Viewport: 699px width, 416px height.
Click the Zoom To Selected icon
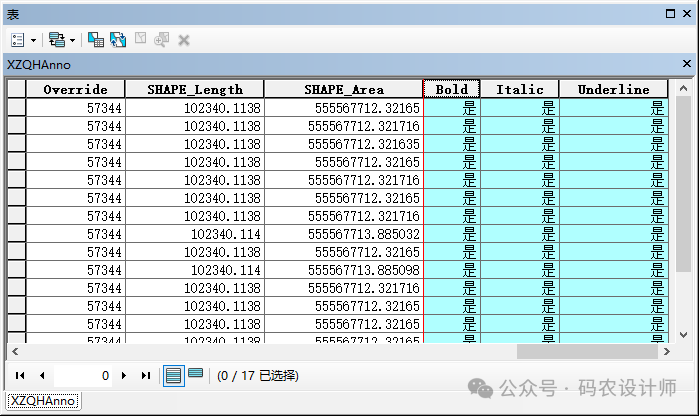pyautogui.click(x=162, y=40)
